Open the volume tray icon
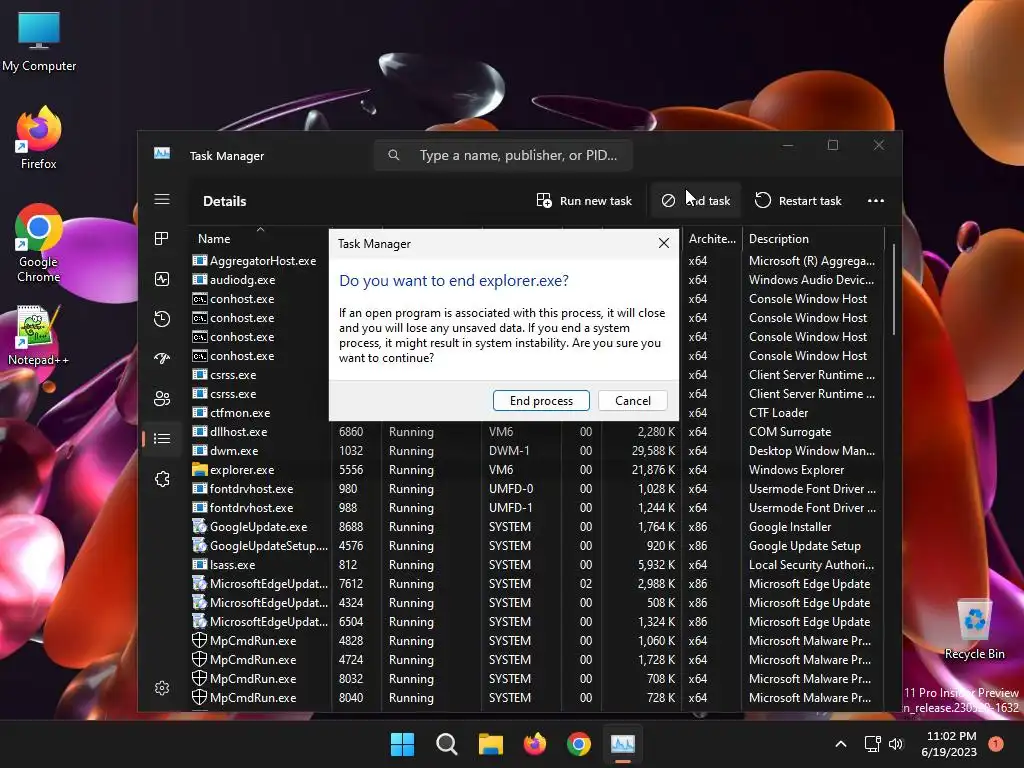This screenshot has height=768, width=1024. (x=896, y=744)
